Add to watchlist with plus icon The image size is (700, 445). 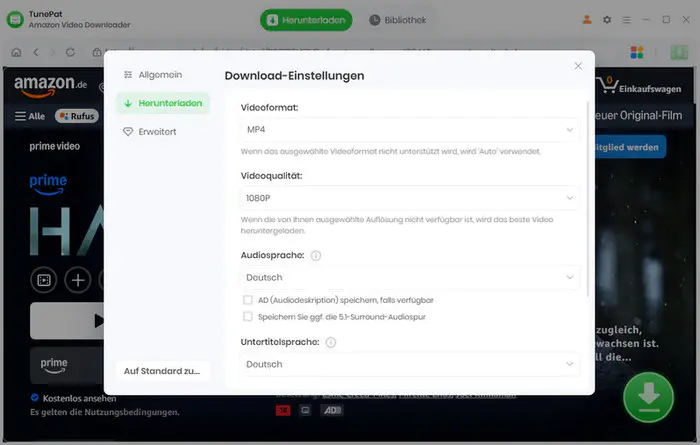click(78, 280)
